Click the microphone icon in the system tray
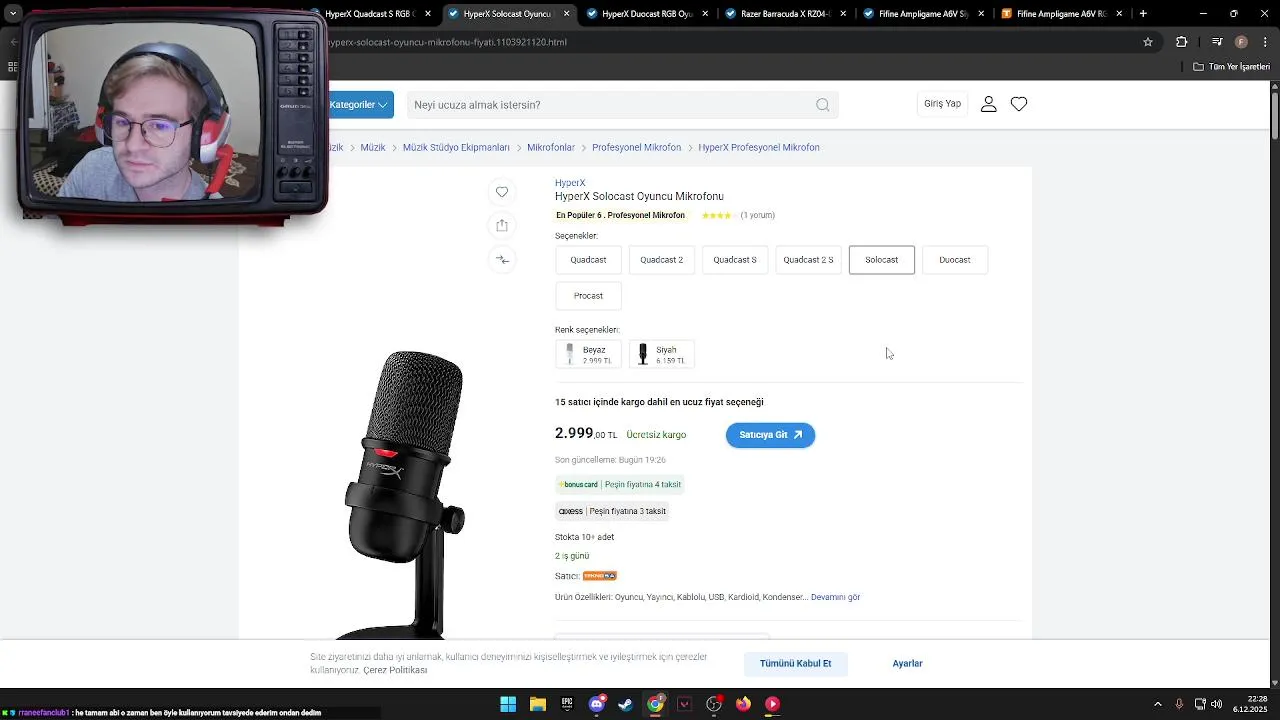Image resolution: width=1280 pixels, height=720 pixels. pyautogui.click(x=1179, y=704)
